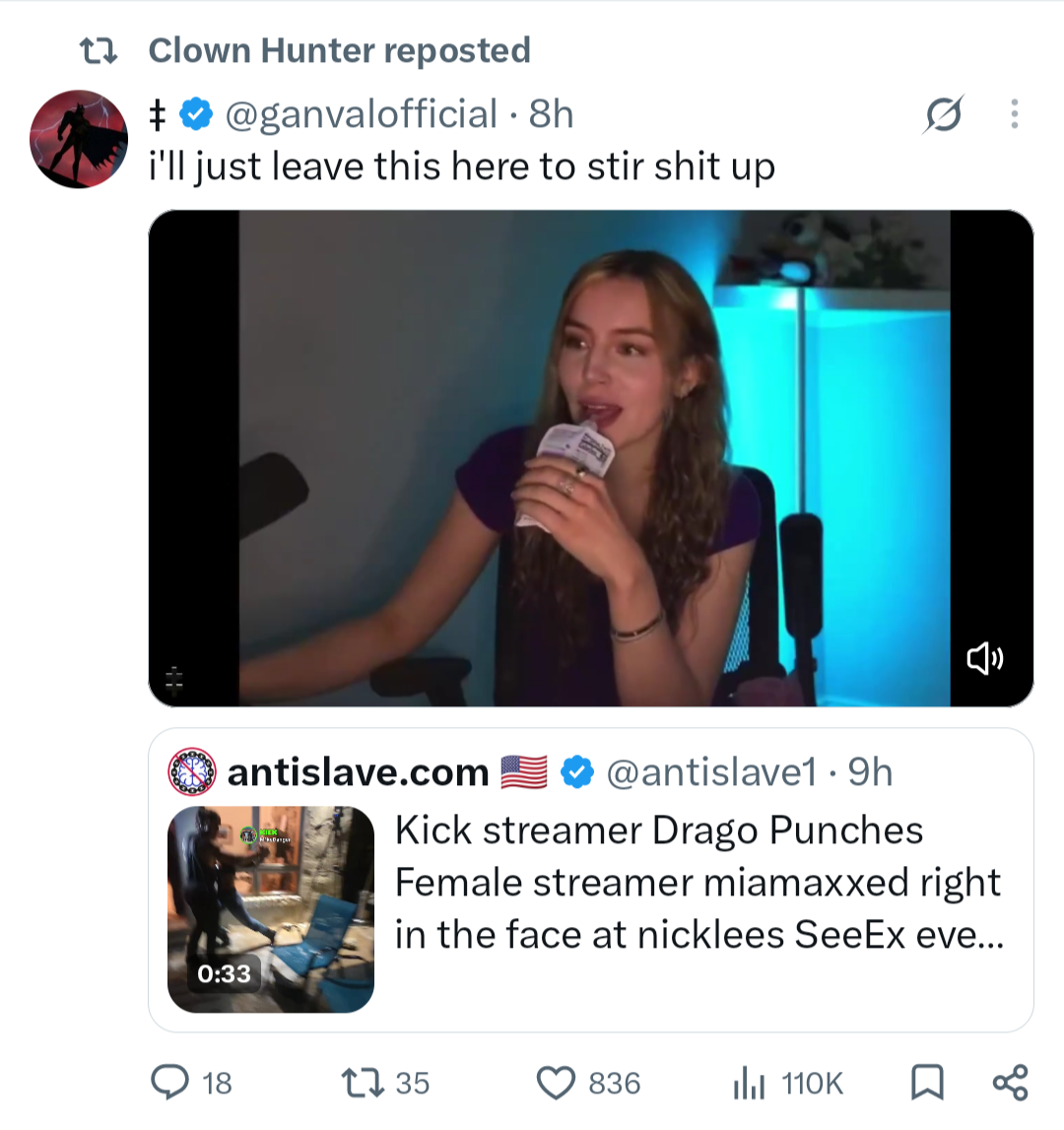Unmute the video with speaker icon
This screenshot has height=1130, width=1064.
pyautogui.click(x=984, y=658)
